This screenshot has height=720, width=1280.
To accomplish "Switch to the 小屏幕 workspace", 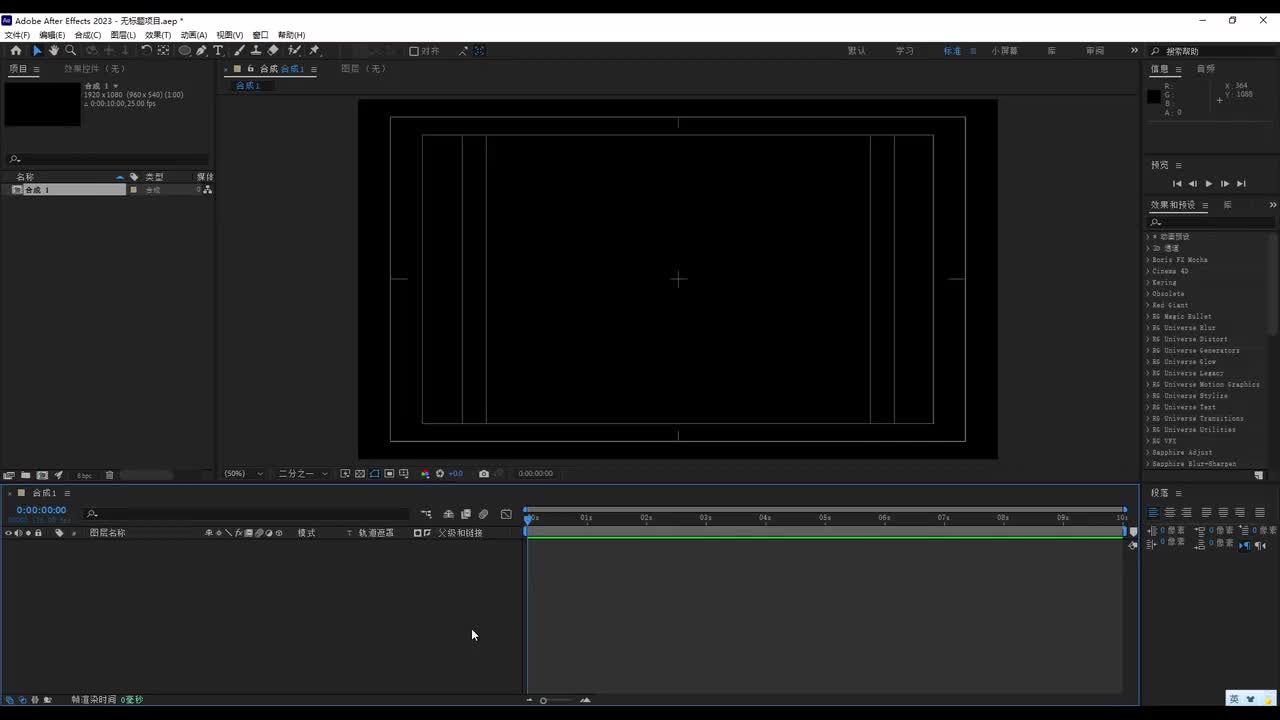I will point(1005,51).
